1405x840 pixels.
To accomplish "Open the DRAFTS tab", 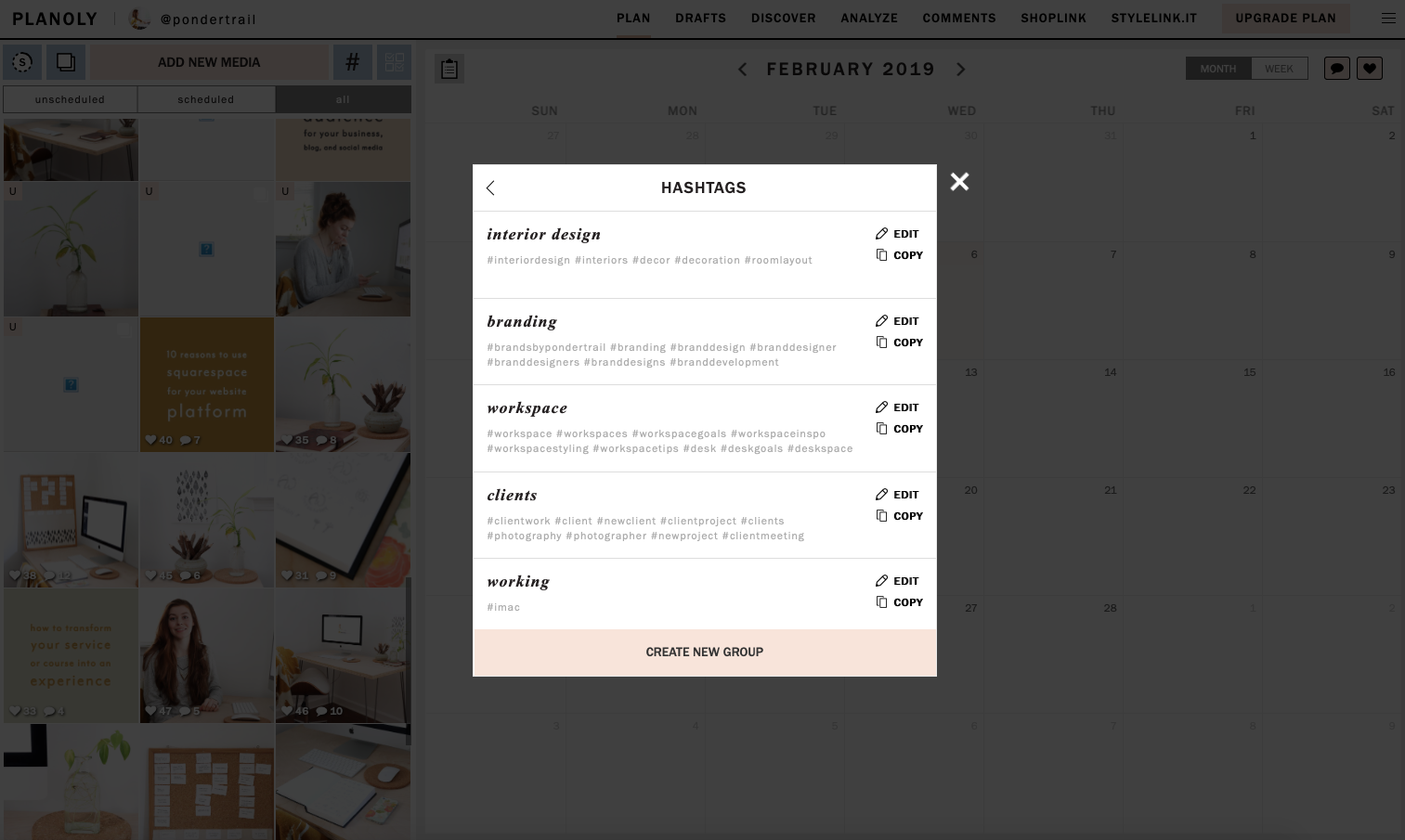I will [x=700, y=18].
